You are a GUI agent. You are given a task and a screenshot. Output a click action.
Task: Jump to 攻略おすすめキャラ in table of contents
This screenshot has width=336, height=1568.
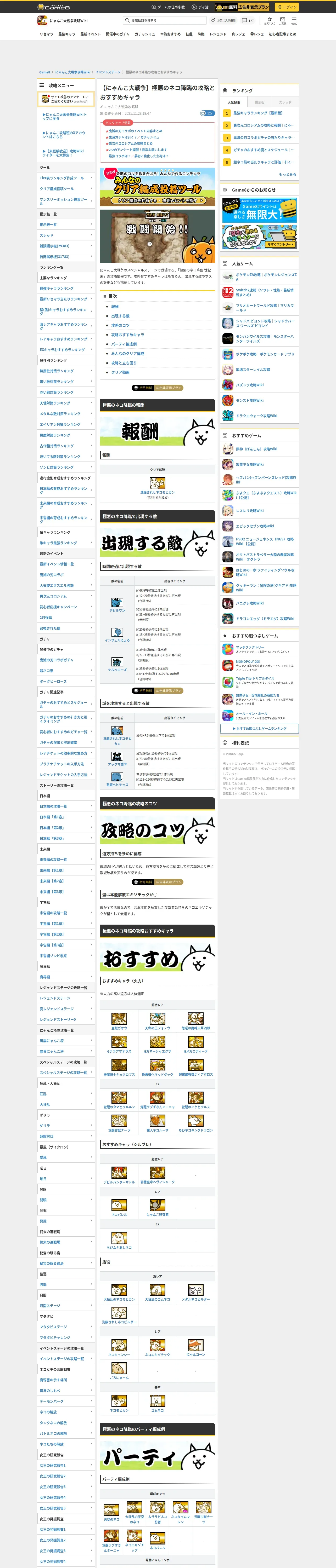tap(127, 335)
